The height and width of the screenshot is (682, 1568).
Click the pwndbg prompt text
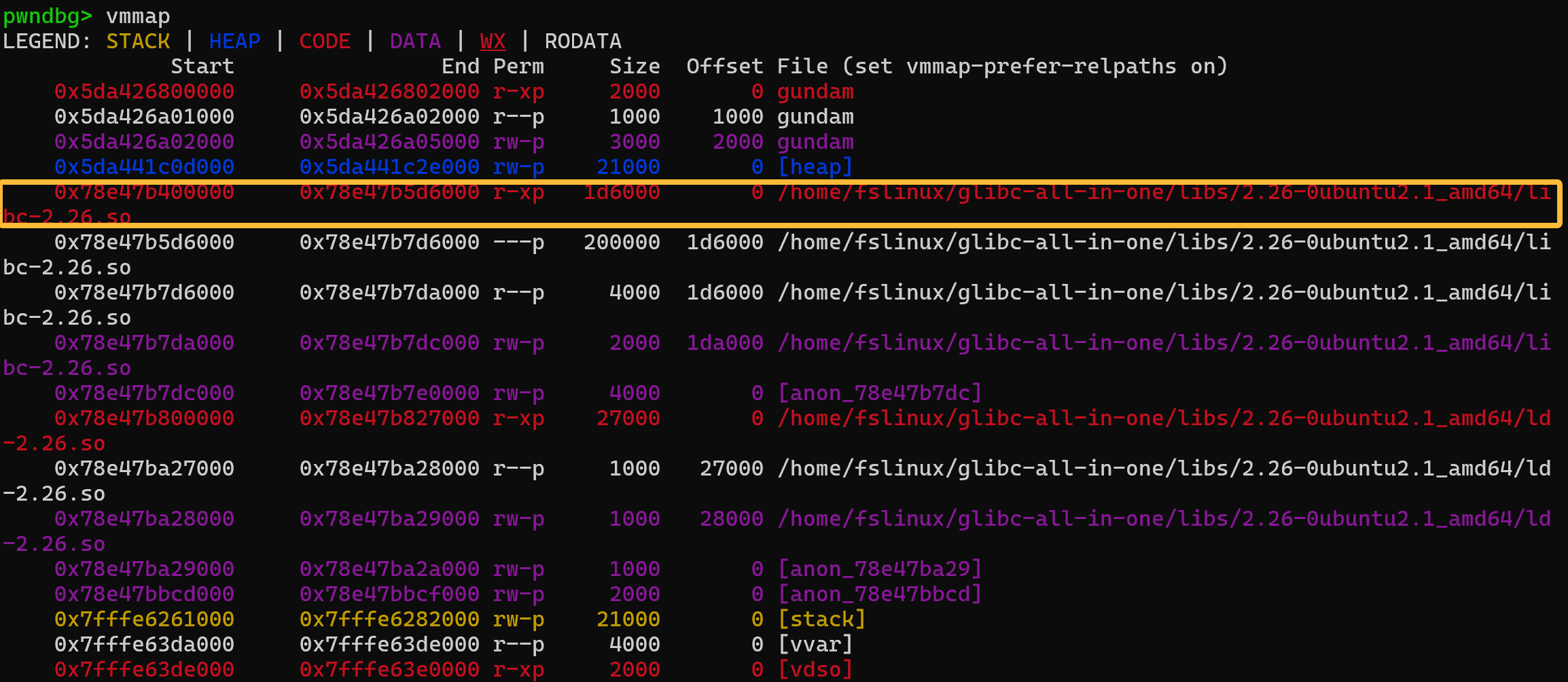coord(48,16)
